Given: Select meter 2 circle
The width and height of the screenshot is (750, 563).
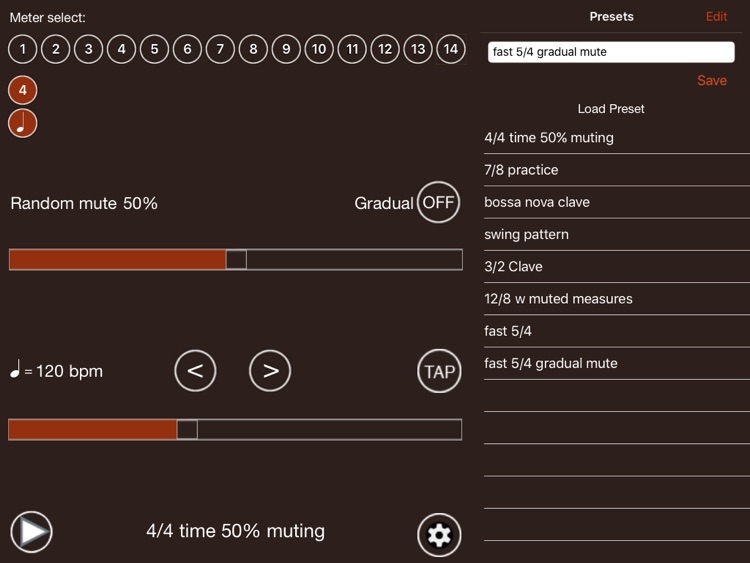Looking at the screenshot, I should coord(55,49).
